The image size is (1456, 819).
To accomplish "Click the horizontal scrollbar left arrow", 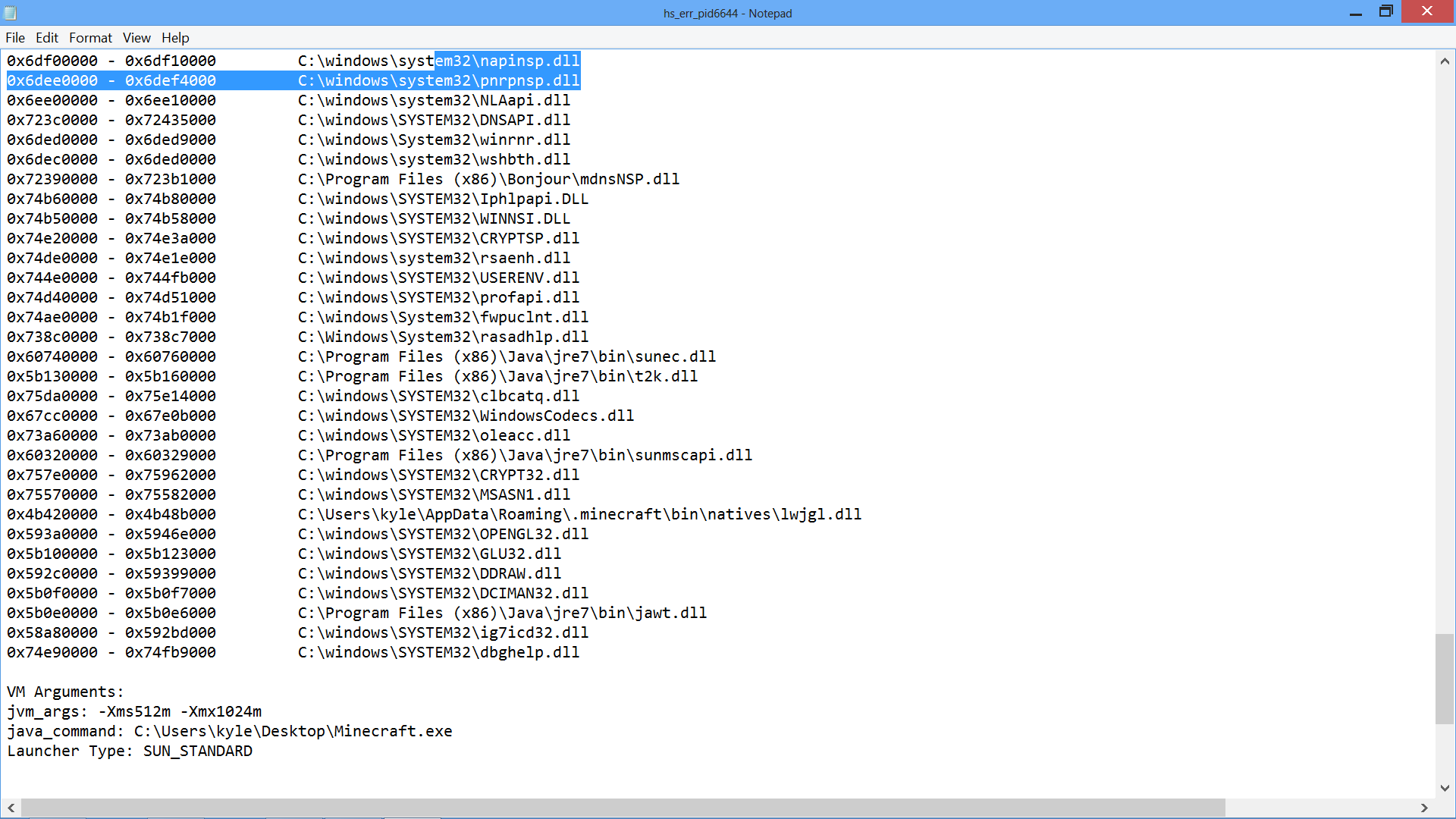I will [x=11, y=808].
